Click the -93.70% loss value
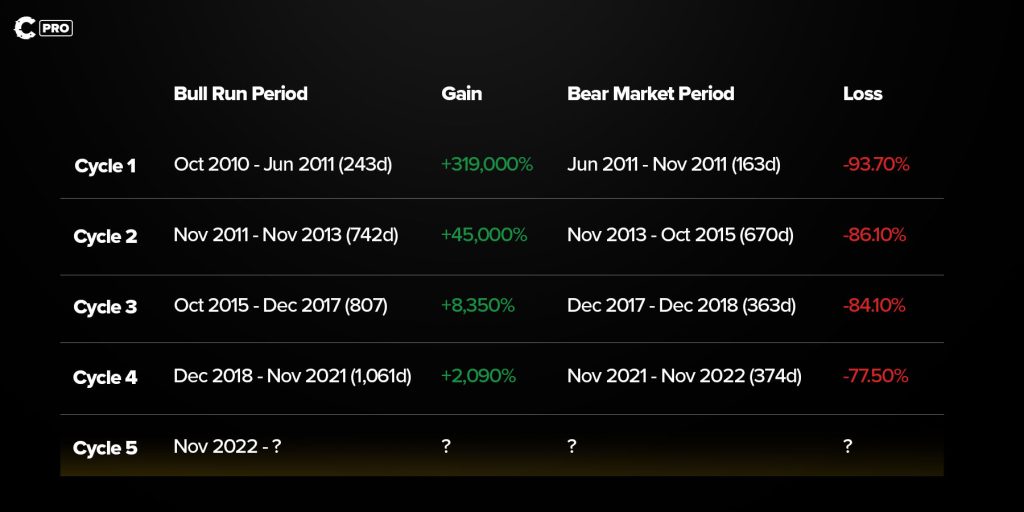Image resolution: width=1024 pixels, height=512 pixels. 876,165
